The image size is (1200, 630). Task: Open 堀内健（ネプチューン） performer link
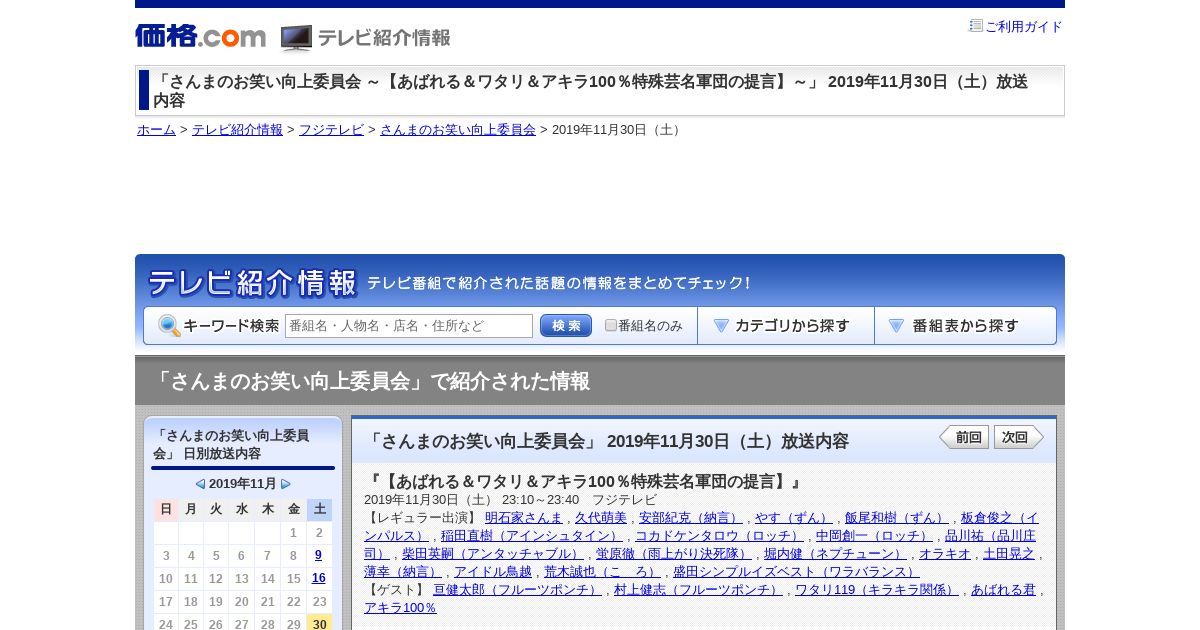tap(835, 554)
